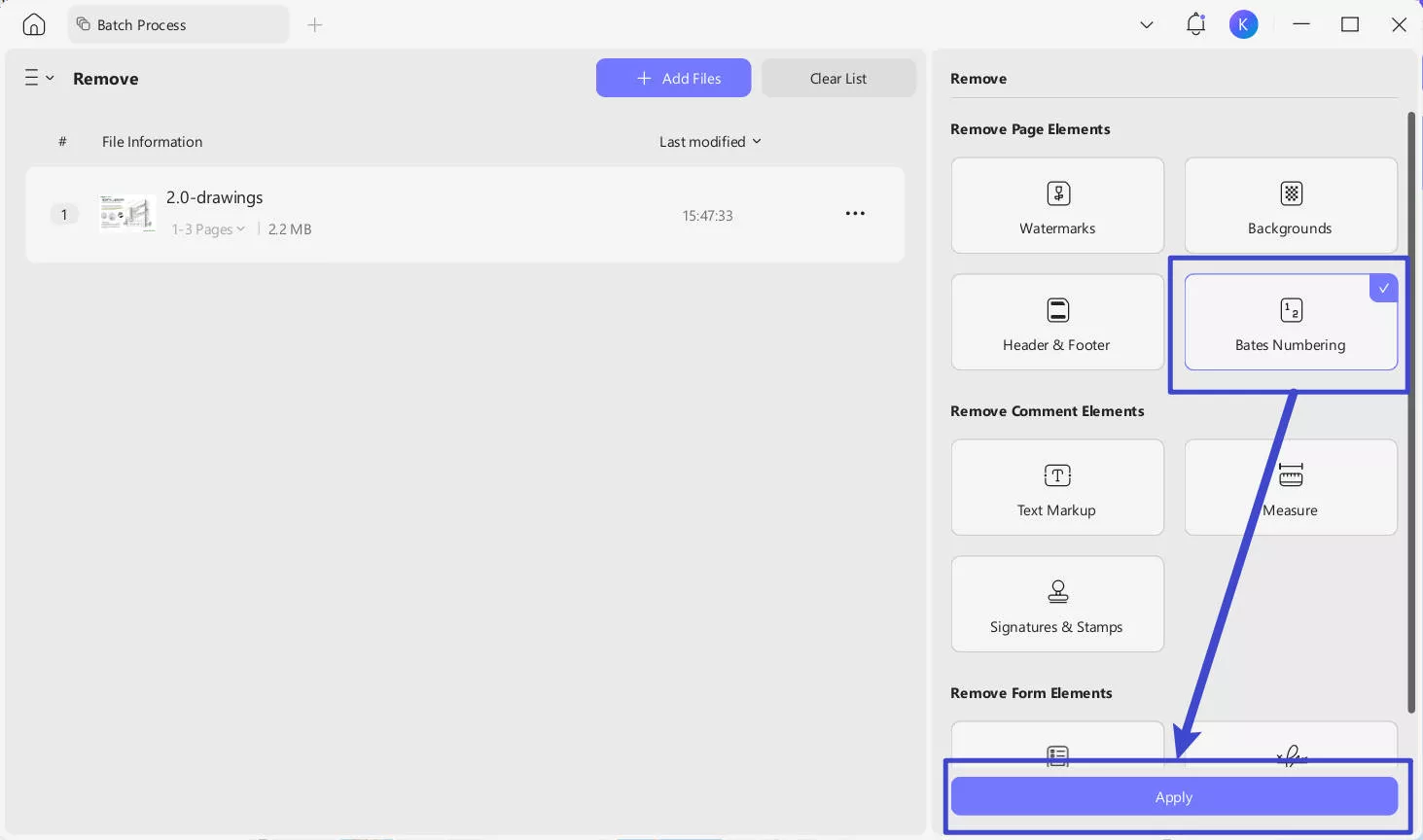The width and height of the screenshot is (1423, 840).
Task: Open a new tab with plus
Action: coord(314,24)
